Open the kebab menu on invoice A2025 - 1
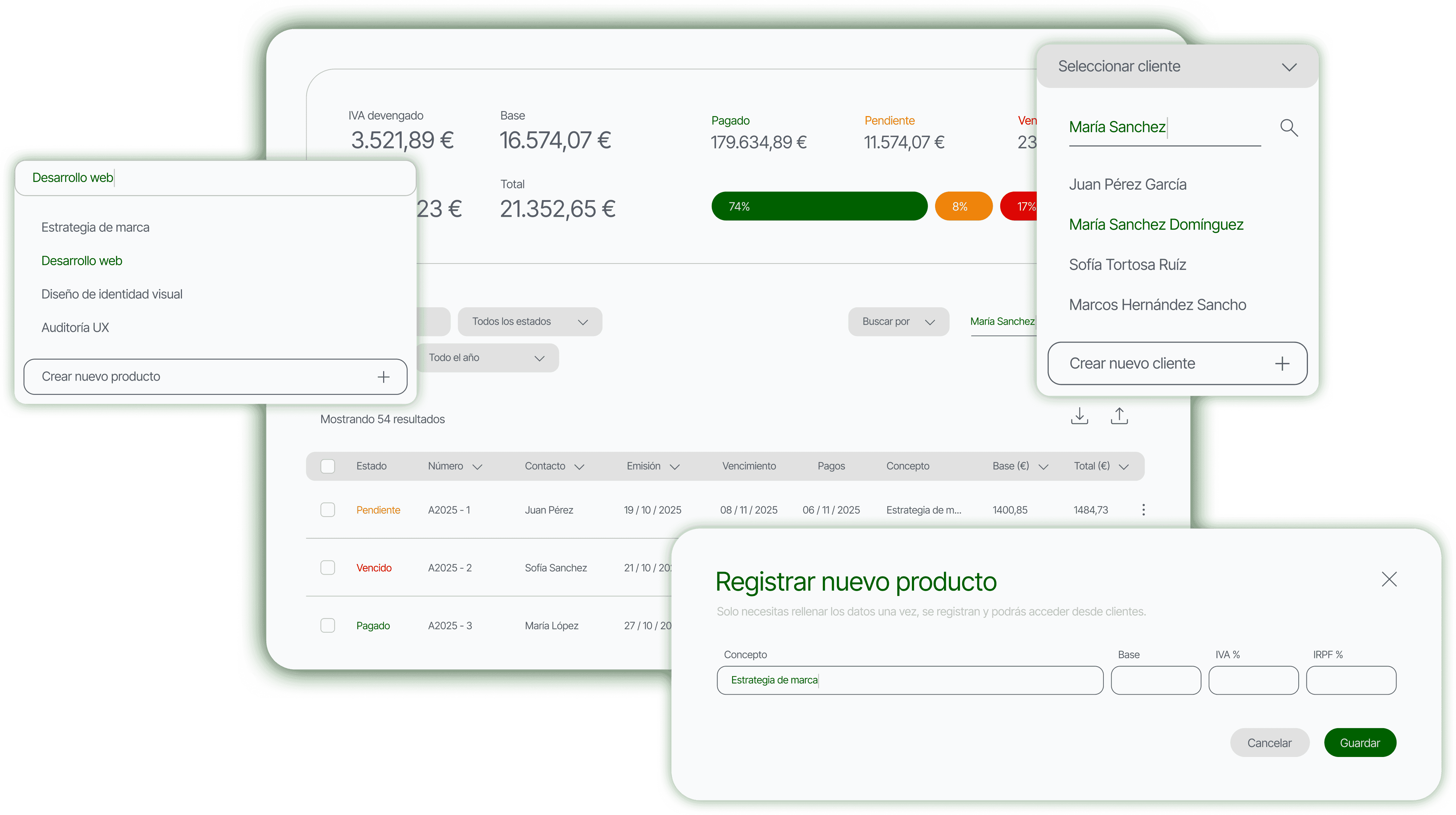Image resolution: width=1456 pixels, height=815 pixels. tap(1143, 509)
